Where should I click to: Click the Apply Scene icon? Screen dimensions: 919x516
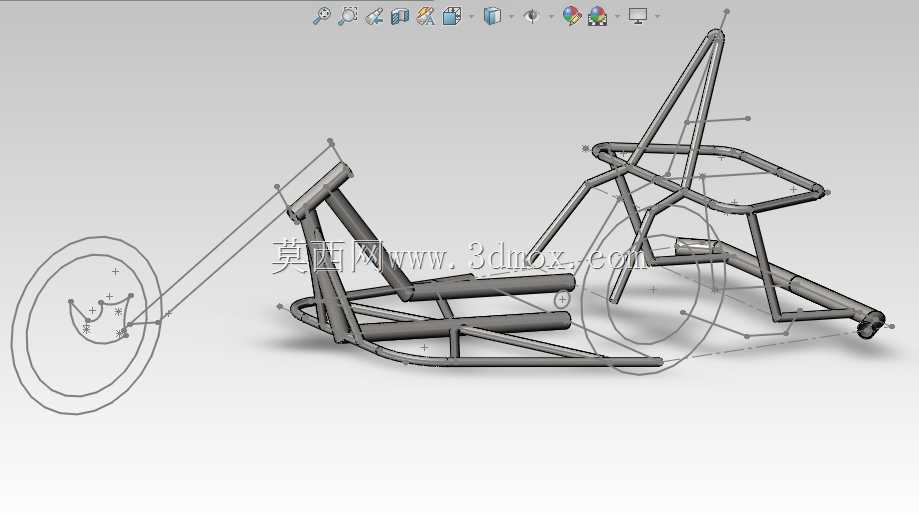[597, 16]
